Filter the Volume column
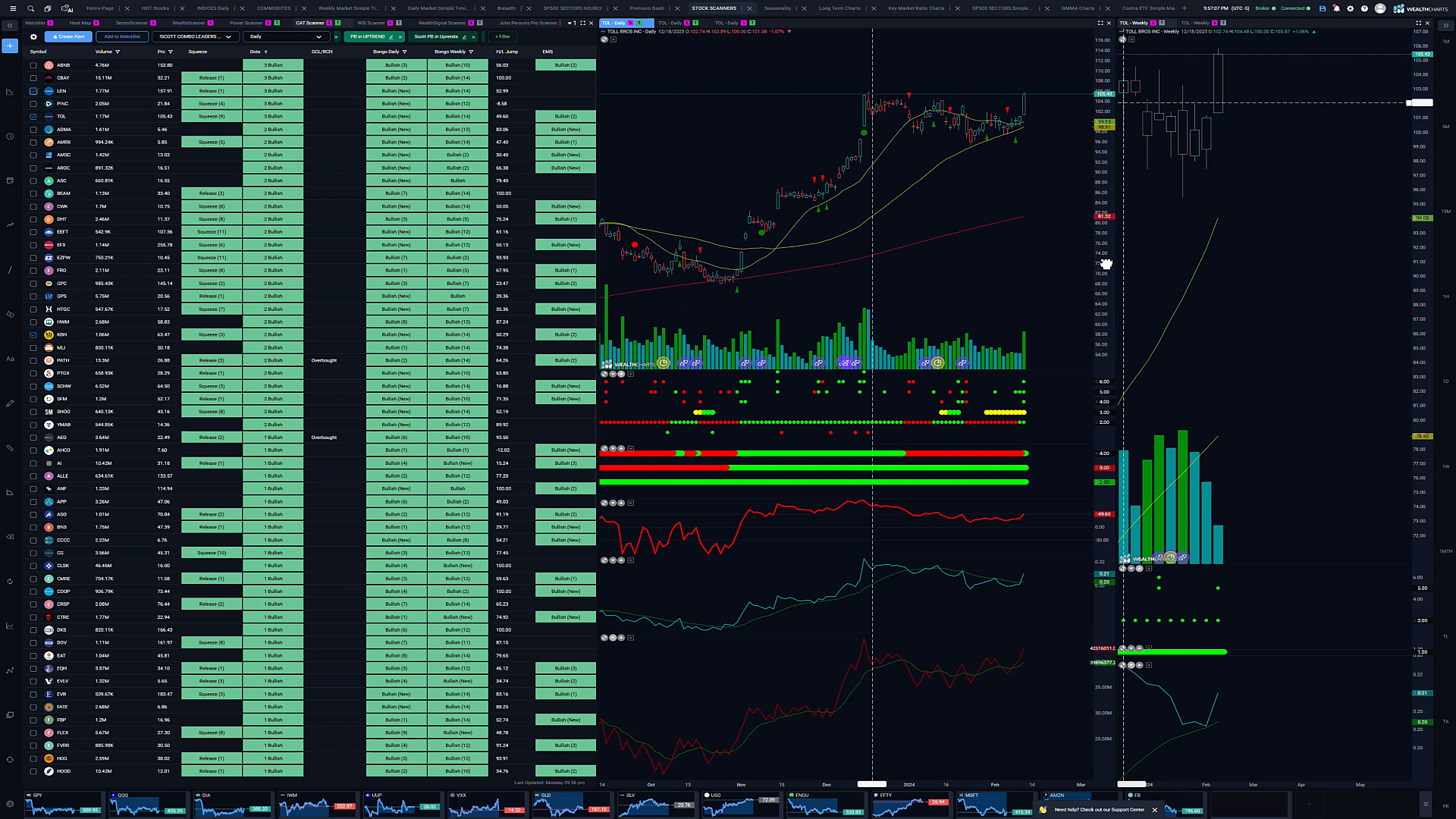The width and height of the screenshot is (1456, 819). point(118,52)
